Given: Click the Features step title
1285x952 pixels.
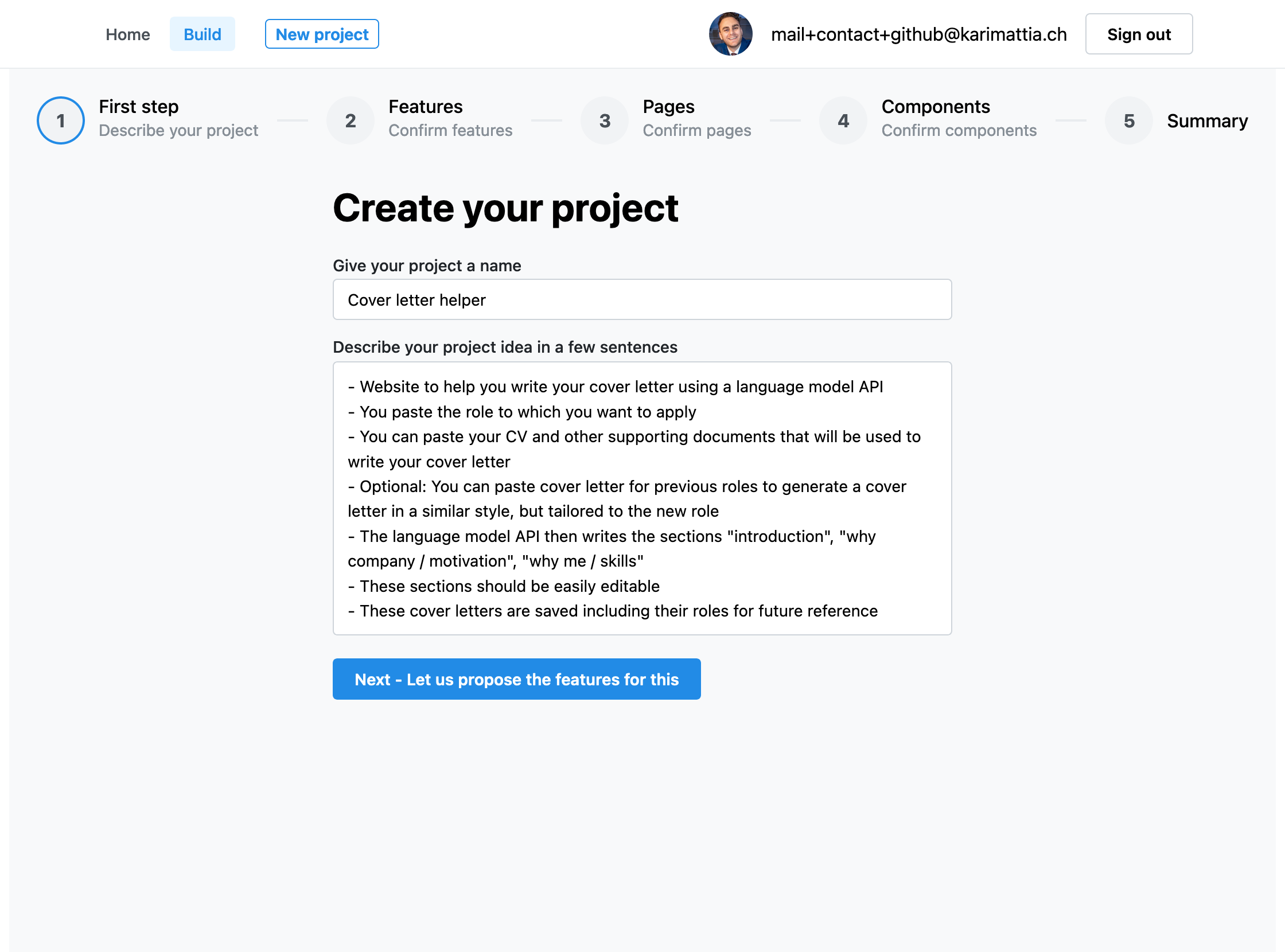Looking at the screenshot, I should pyautogui.click(x=425, y=107).
